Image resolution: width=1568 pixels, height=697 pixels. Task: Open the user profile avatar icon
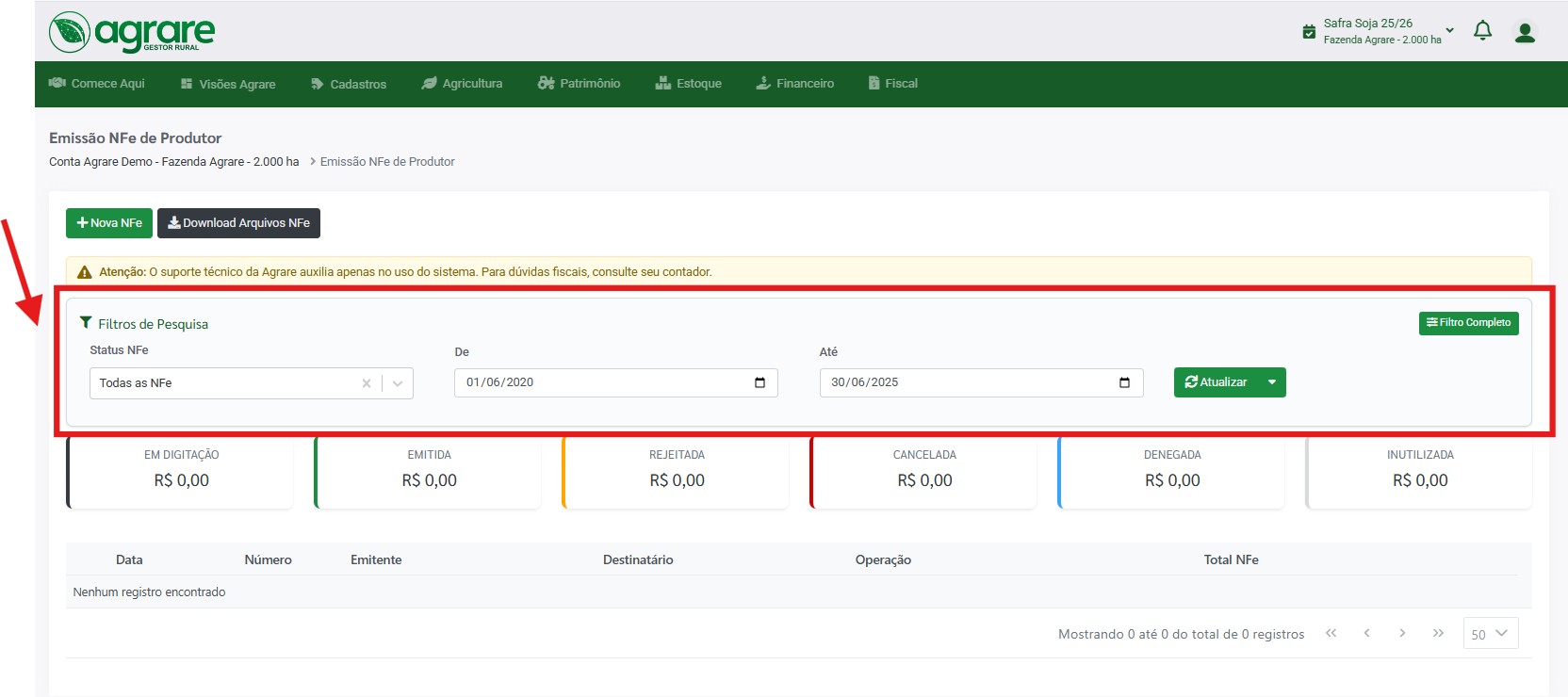point(1525,32)
